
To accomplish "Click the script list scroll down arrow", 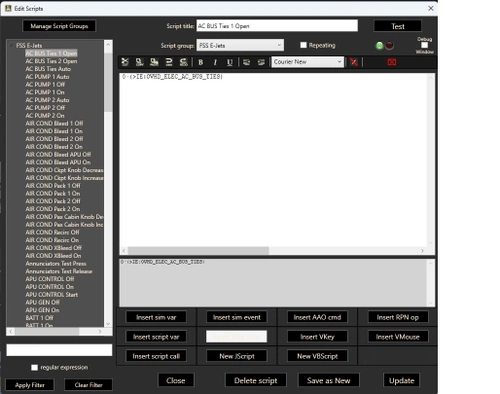I will (x=108, y=324).
